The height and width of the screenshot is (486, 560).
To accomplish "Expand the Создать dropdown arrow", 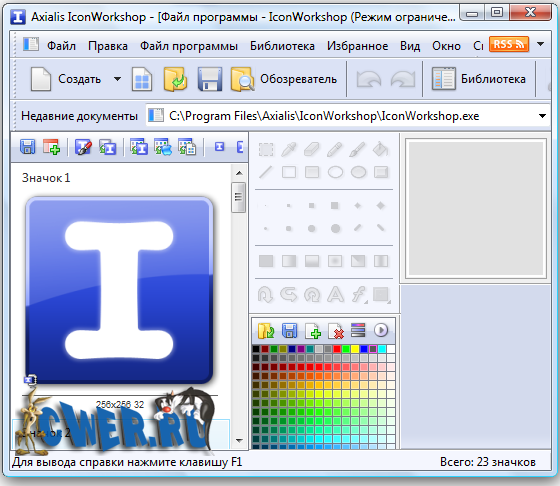I will tap(117, 79).
